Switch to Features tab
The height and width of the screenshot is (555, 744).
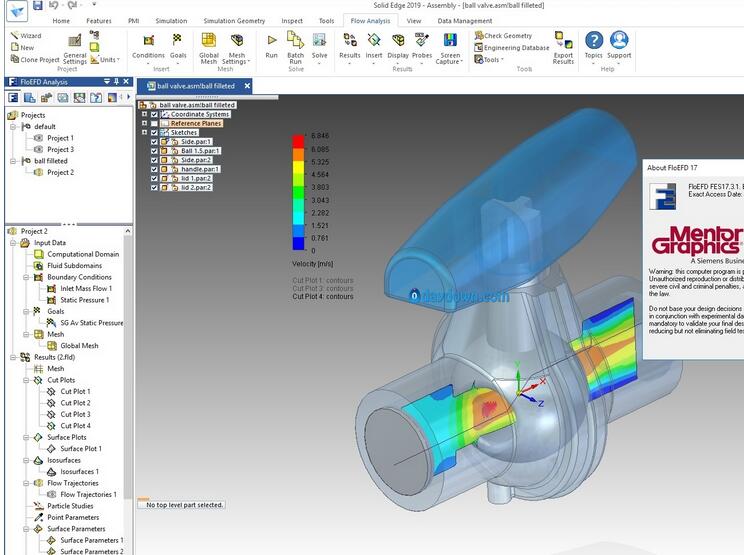point(99,21)
